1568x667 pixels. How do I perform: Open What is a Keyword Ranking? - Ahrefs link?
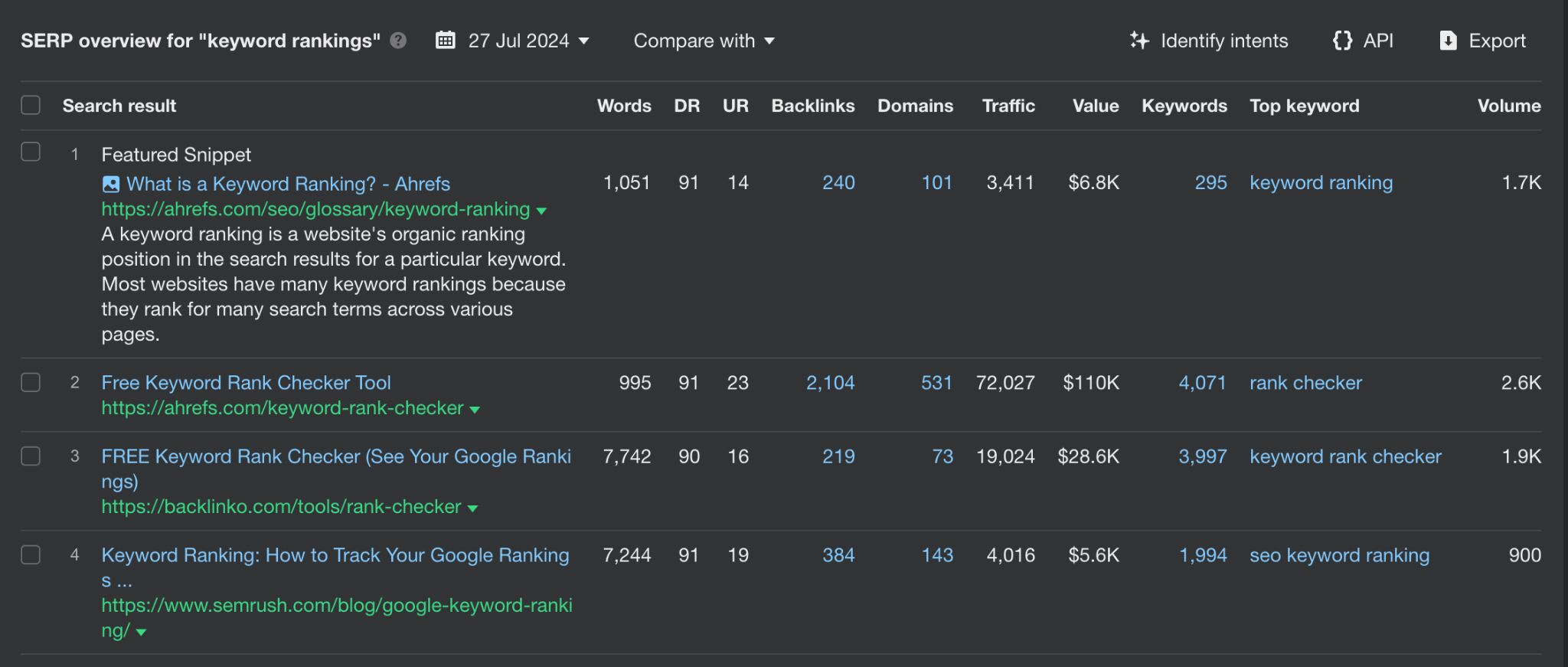coord(288,184)
